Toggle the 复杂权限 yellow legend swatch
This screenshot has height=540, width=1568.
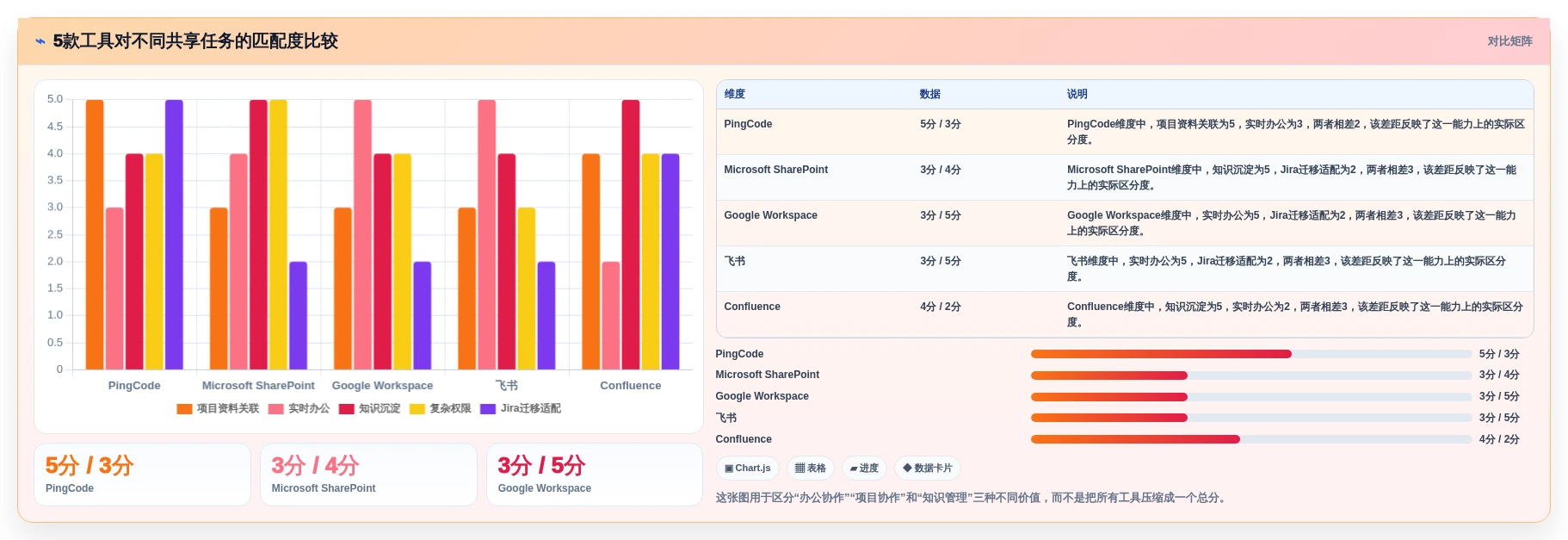pyautogui.click(x=417, y=409)
